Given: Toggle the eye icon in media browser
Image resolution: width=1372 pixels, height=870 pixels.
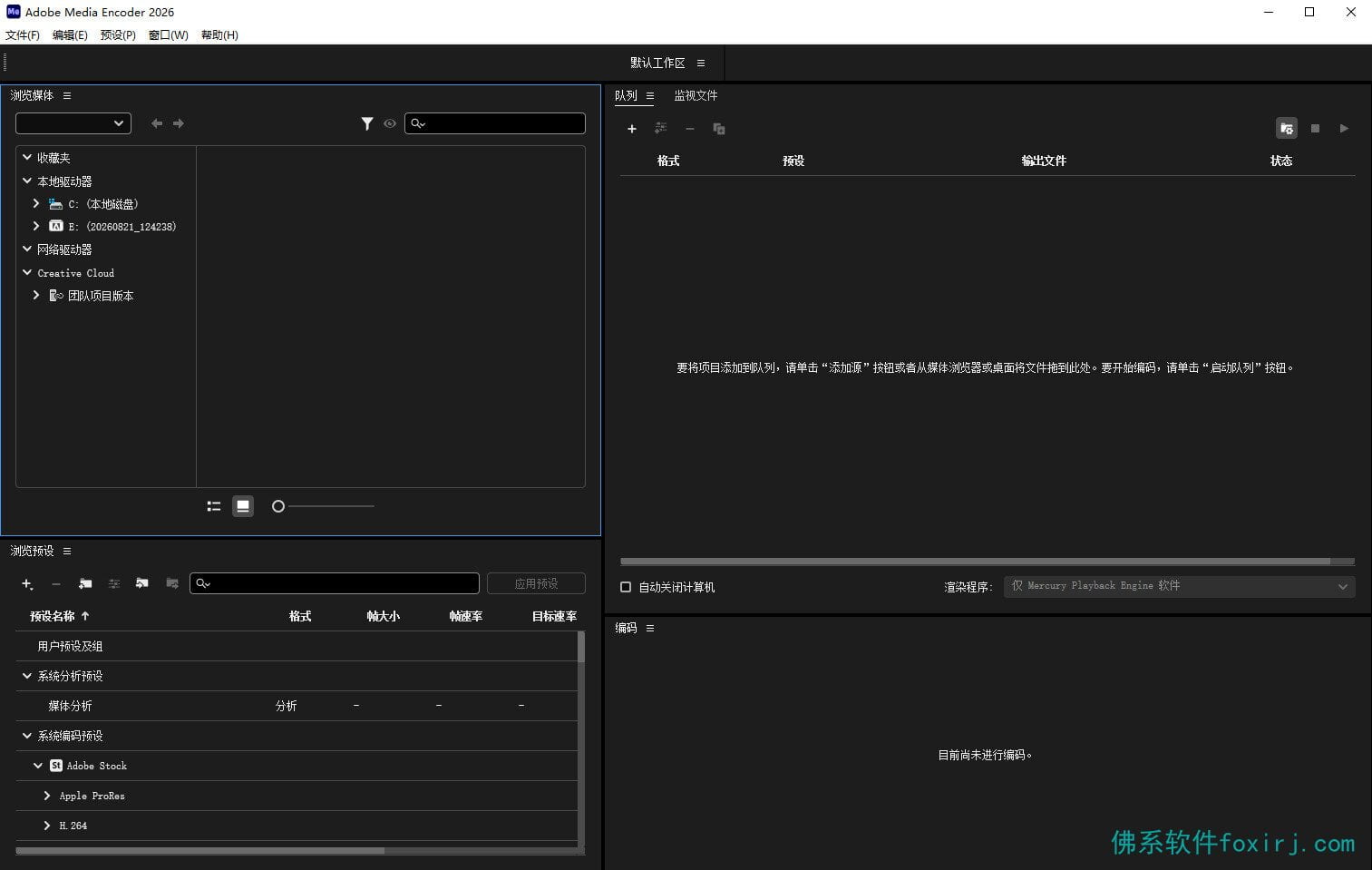Looking at the screenshot, I should 390,123.
